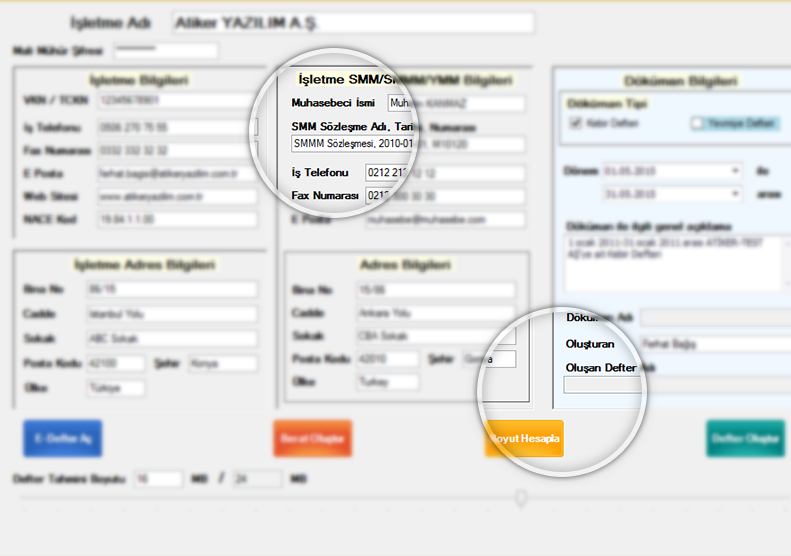Click VKN / TCKN field in İşletme Bilgileri

[x=176, y=100]
